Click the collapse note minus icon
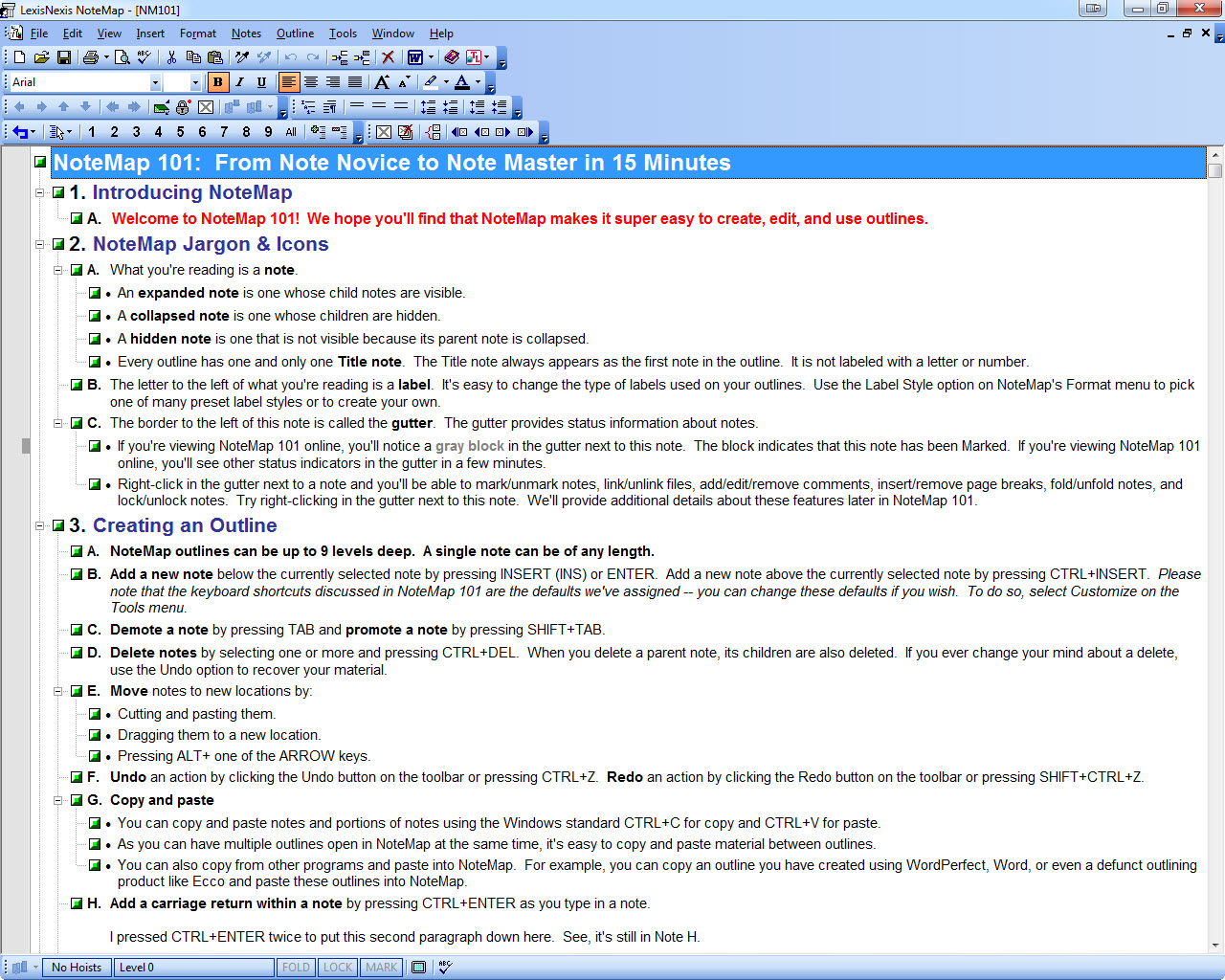 pyautogui.click(x=340, y=132)
